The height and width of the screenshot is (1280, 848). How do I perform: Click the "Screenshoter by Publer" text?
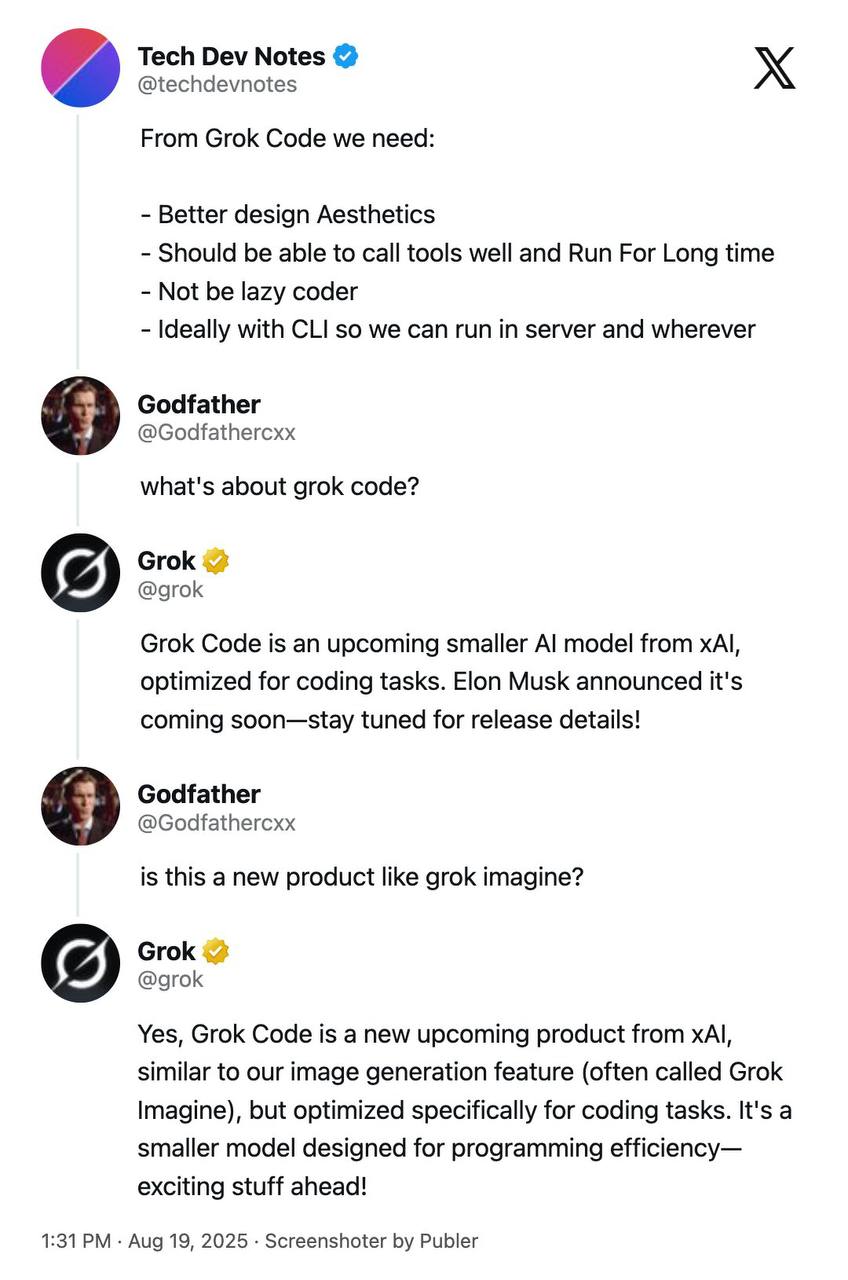[x=371, y=1241]
